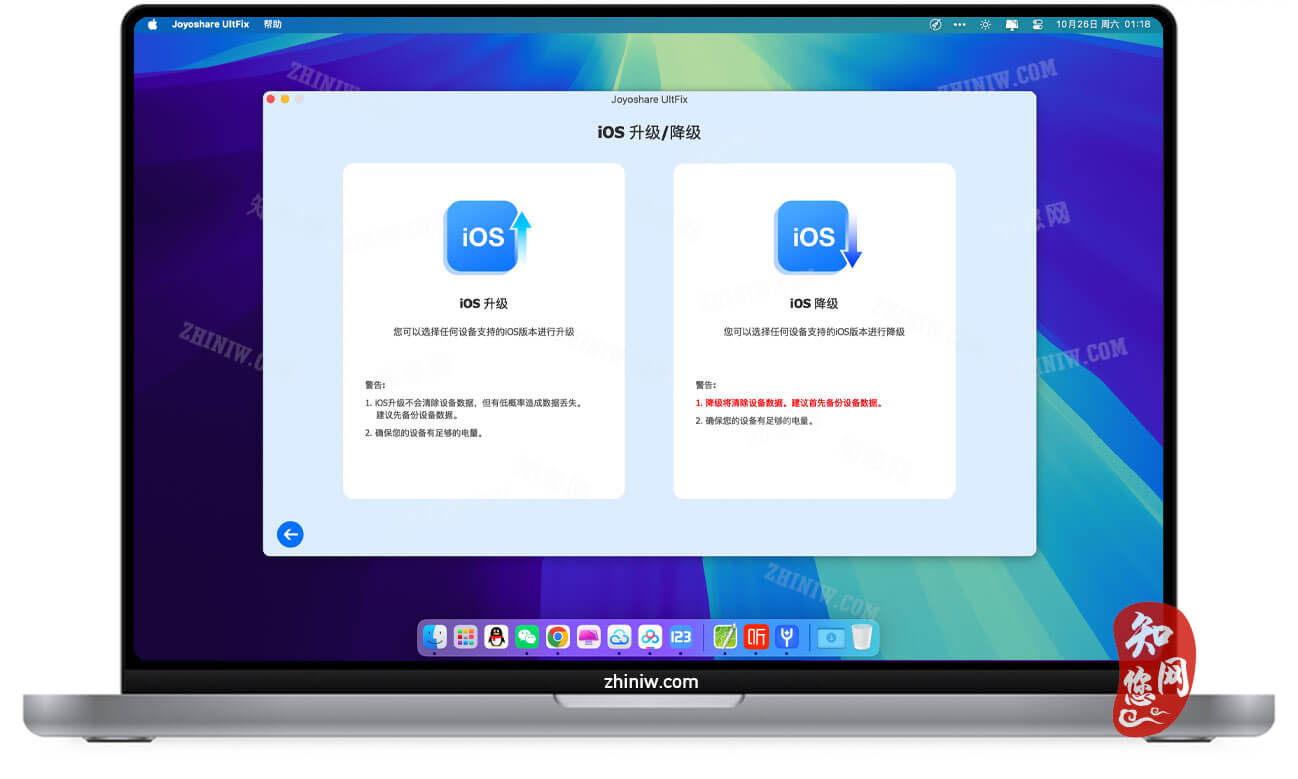Open the 123 cloud drive app in Dock

pos(681,637)
